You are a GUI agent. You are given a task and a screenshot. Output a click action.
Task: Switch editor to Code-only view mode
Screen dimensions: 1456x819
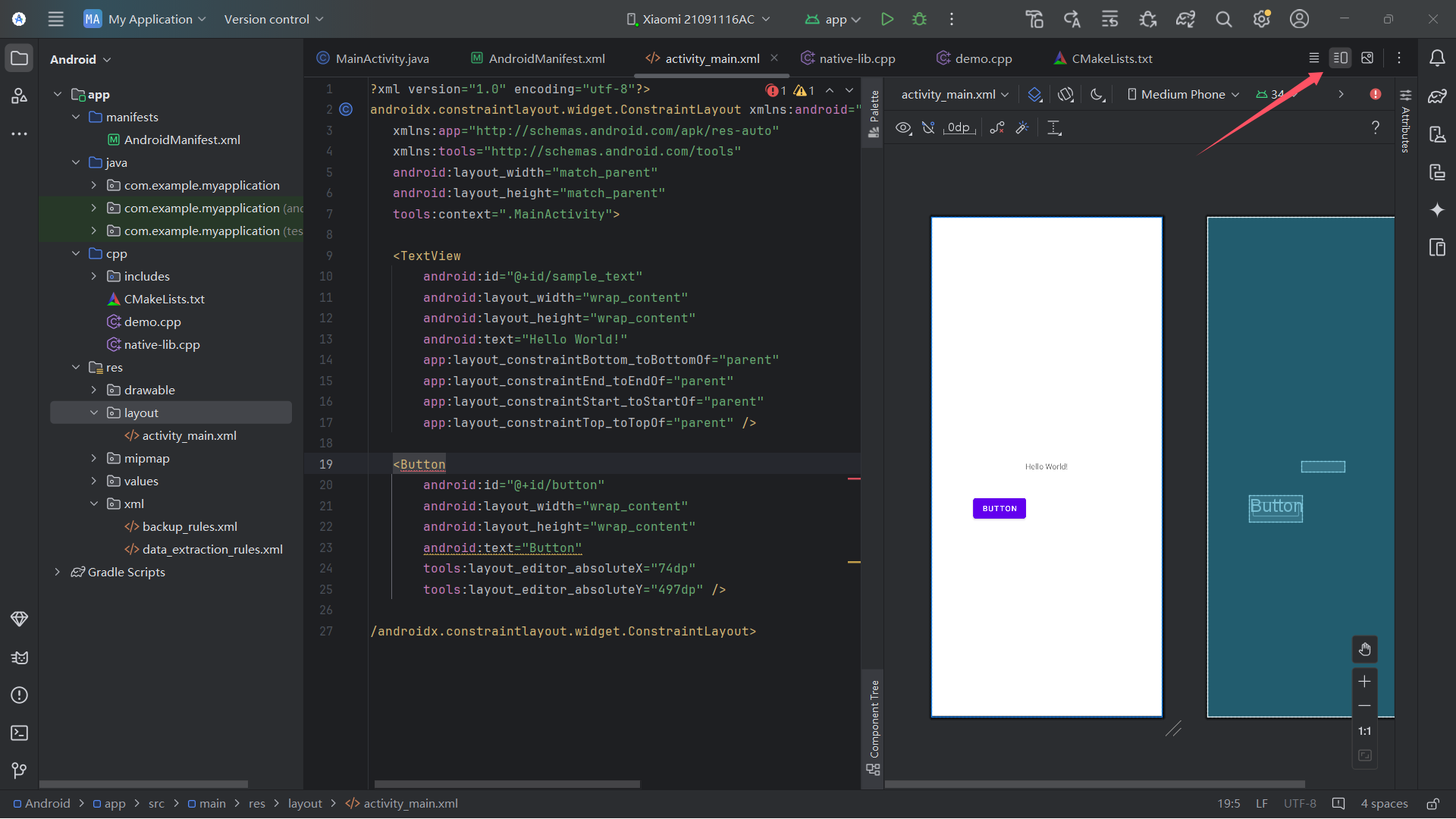click(1314, 58)
